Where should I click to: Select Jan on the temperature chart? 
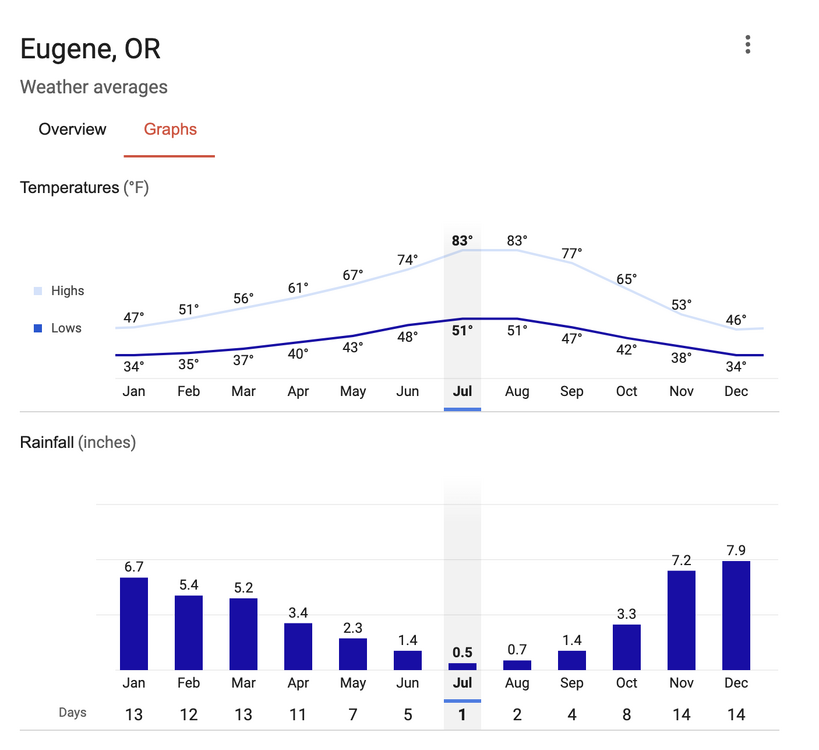pyautogui.click(x=134, y=391)
